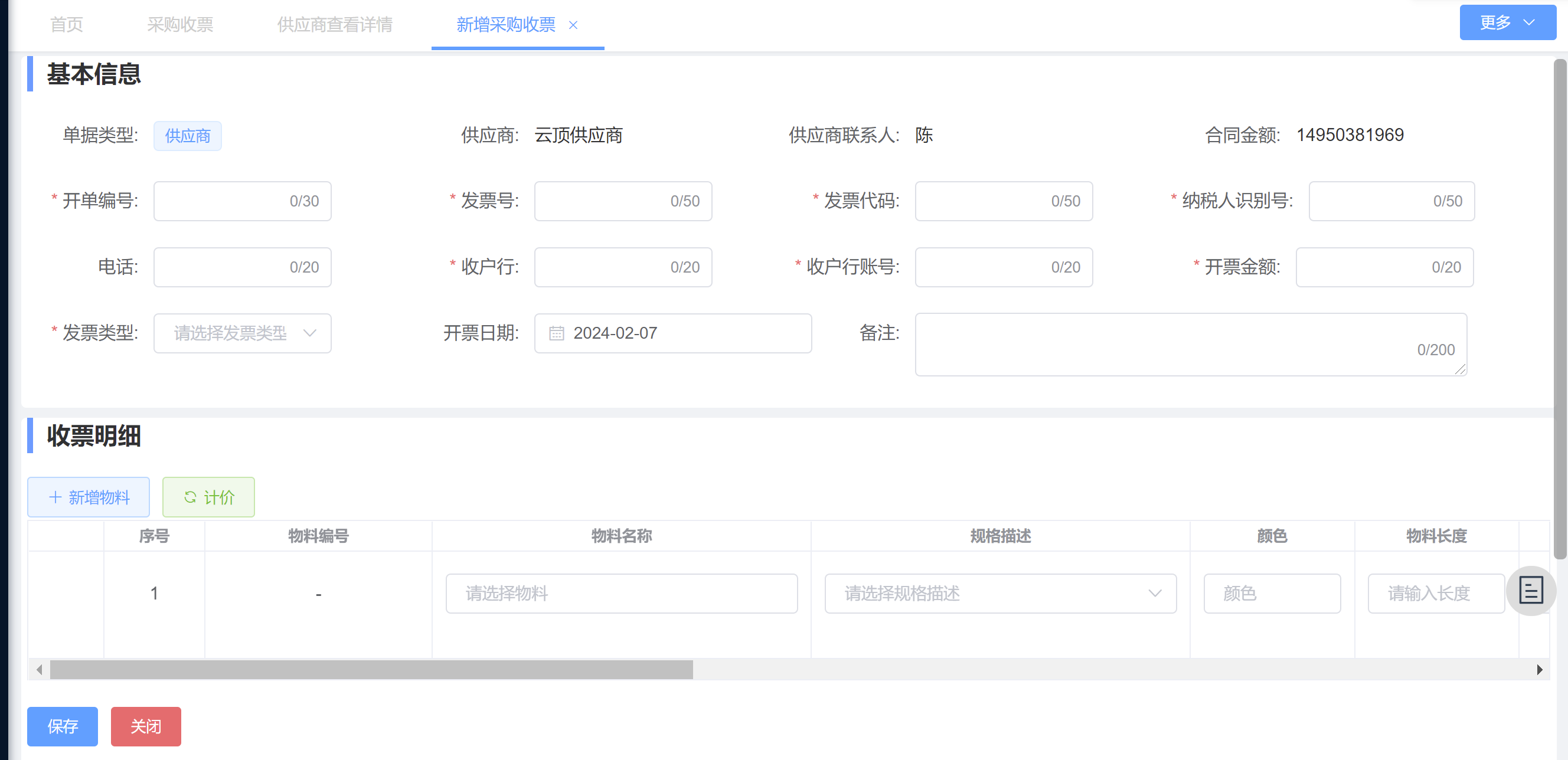Click the calendar icon in 开票日期

[556, 333]
